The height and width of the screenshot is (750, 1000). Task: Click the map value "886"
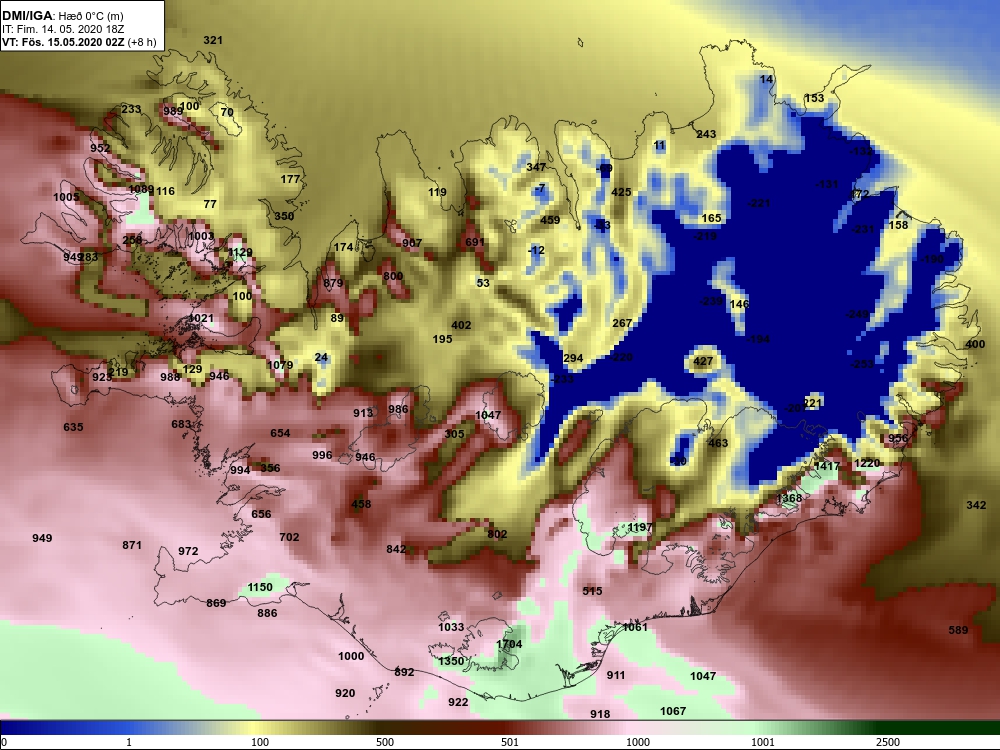pos(267,613)
